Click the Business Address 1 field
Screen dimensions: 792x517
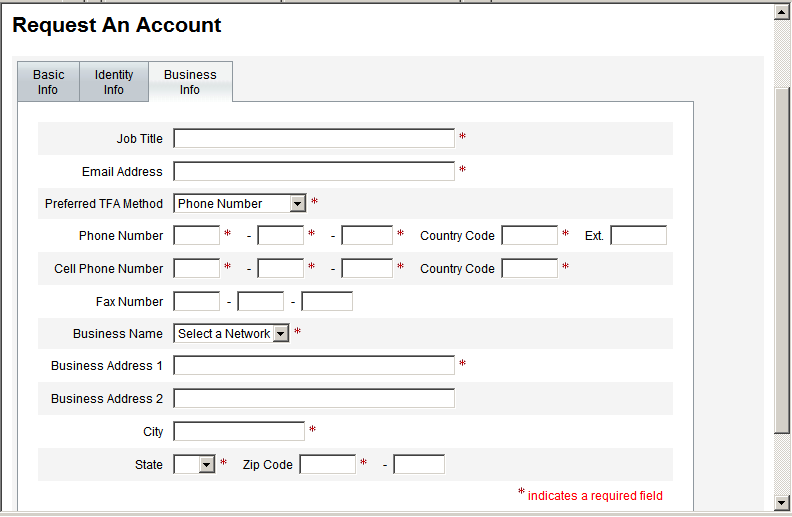[x=314, y=365]
